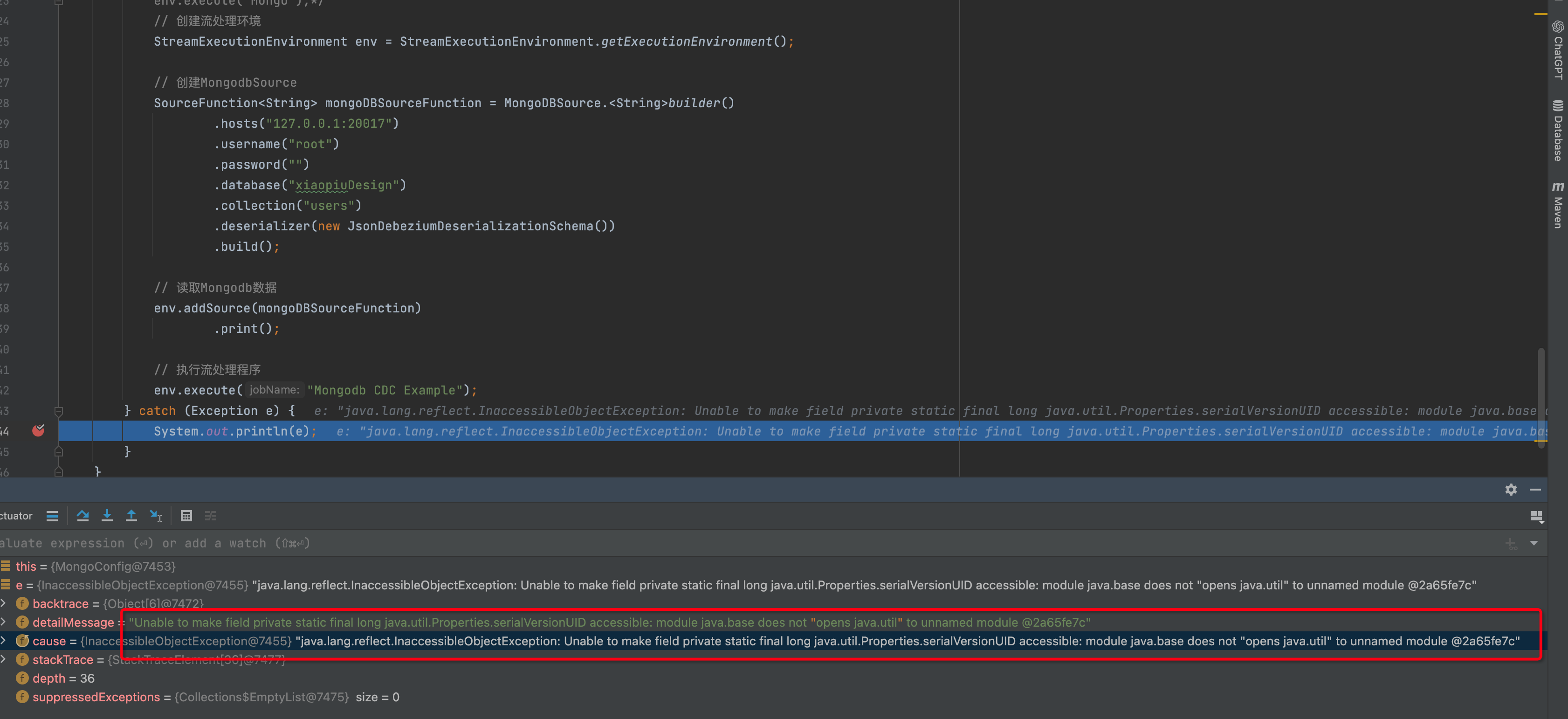Click the Run to Cursor icon
1568x719 pixels.
(x=156, y=516)
